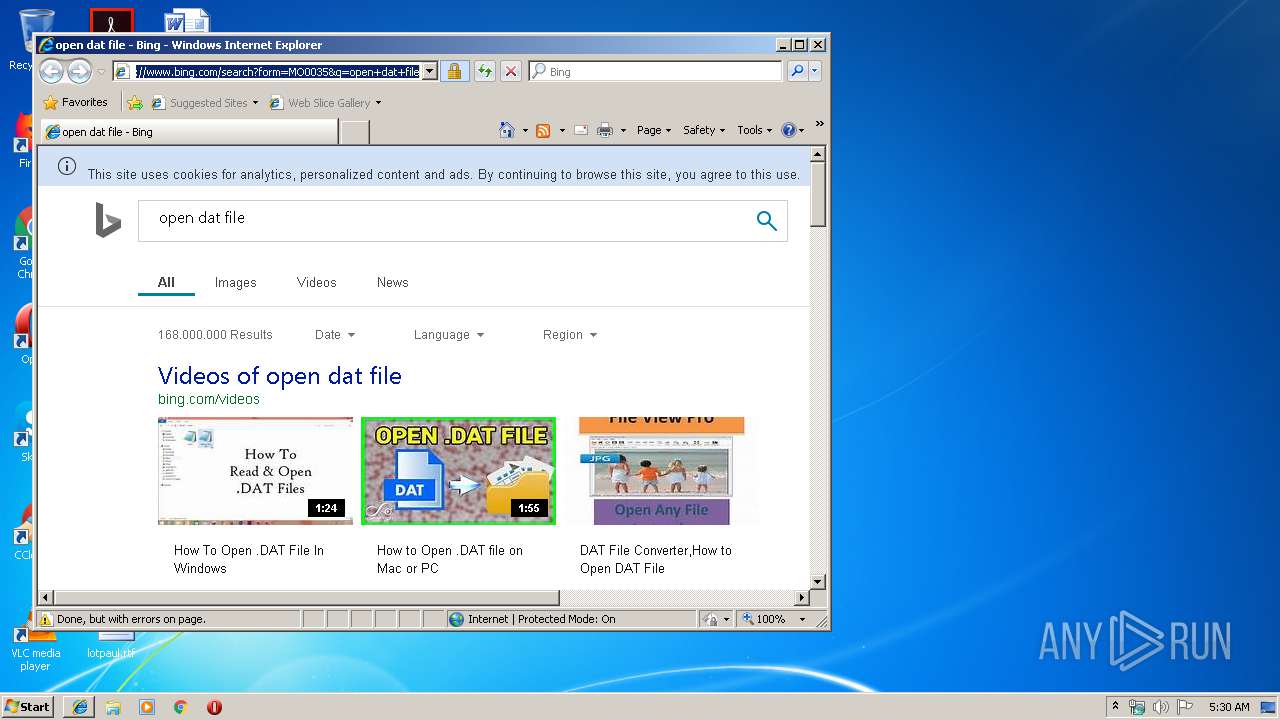This screenshot has width=1280, height=720.
Task: Expand Suggested Sites dropdown
Action: pos(255,103)
